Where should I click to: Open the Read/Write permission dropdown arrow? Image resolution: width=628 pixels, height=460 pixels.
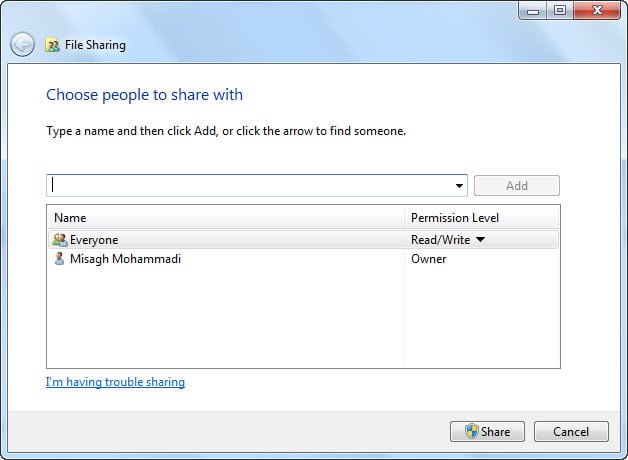point(480,240)
